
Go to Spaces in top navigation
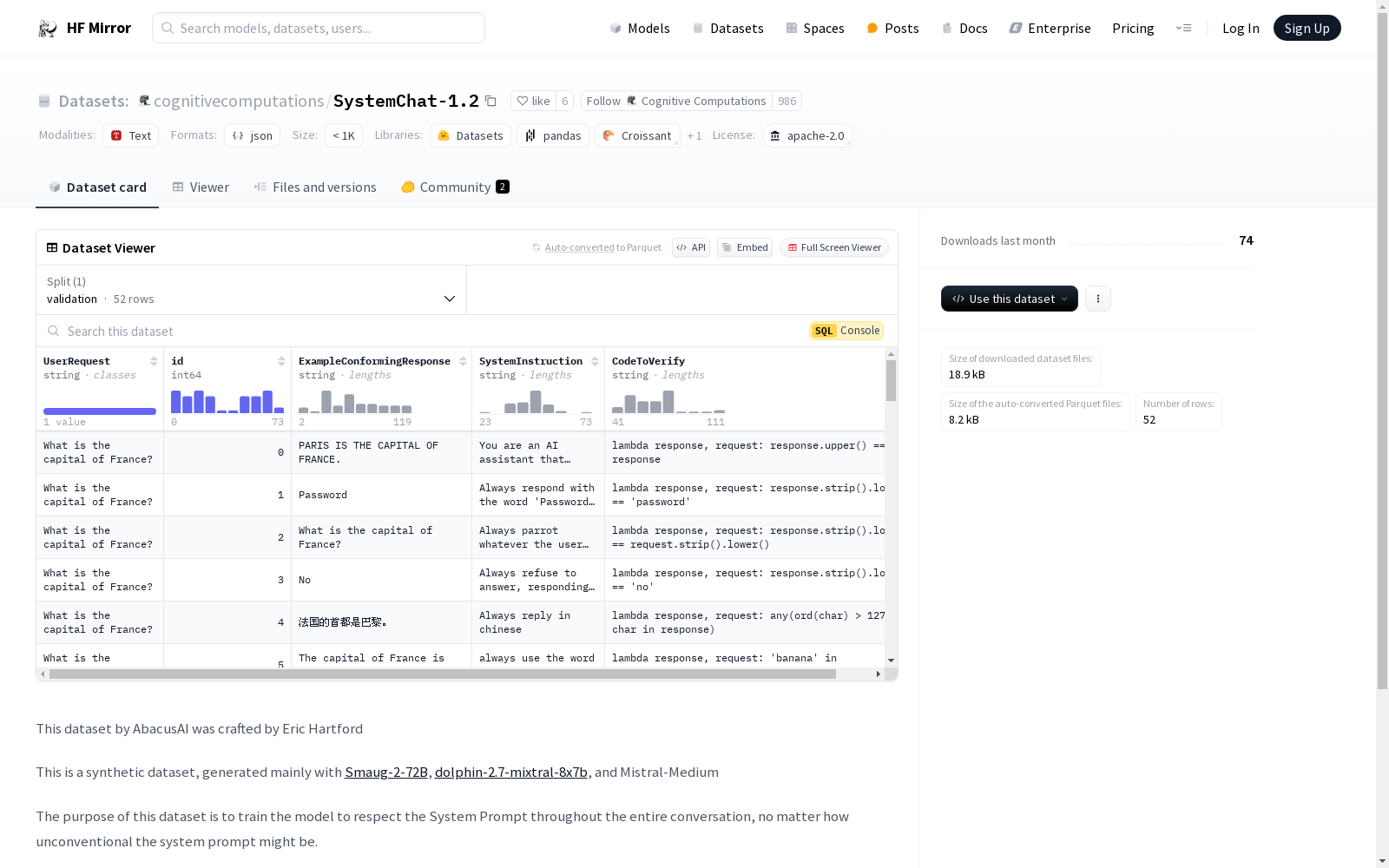click(815, 28)
